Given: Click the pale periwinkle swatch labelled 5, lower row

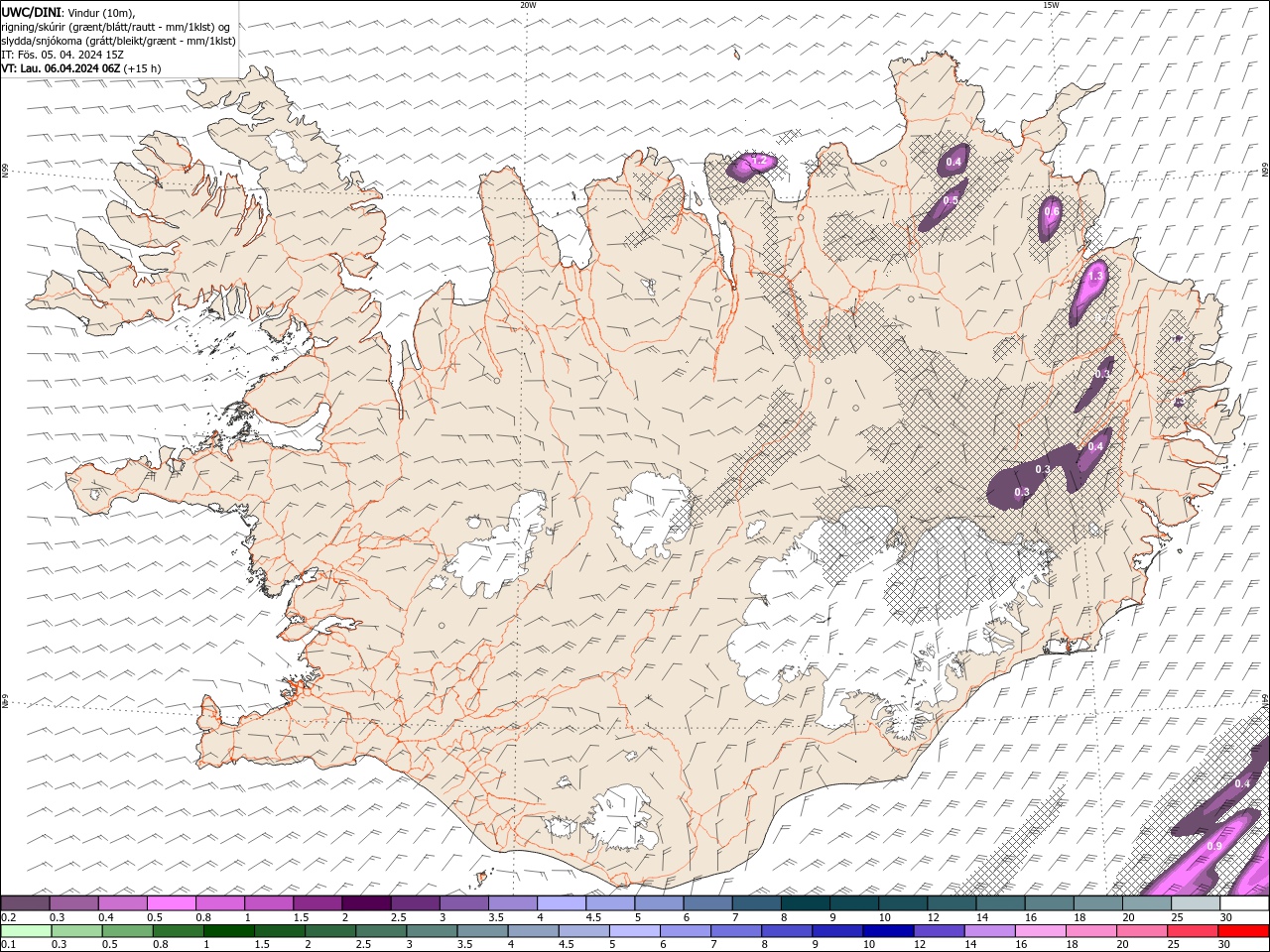Looking at the screenshot, I should (634, 931).
